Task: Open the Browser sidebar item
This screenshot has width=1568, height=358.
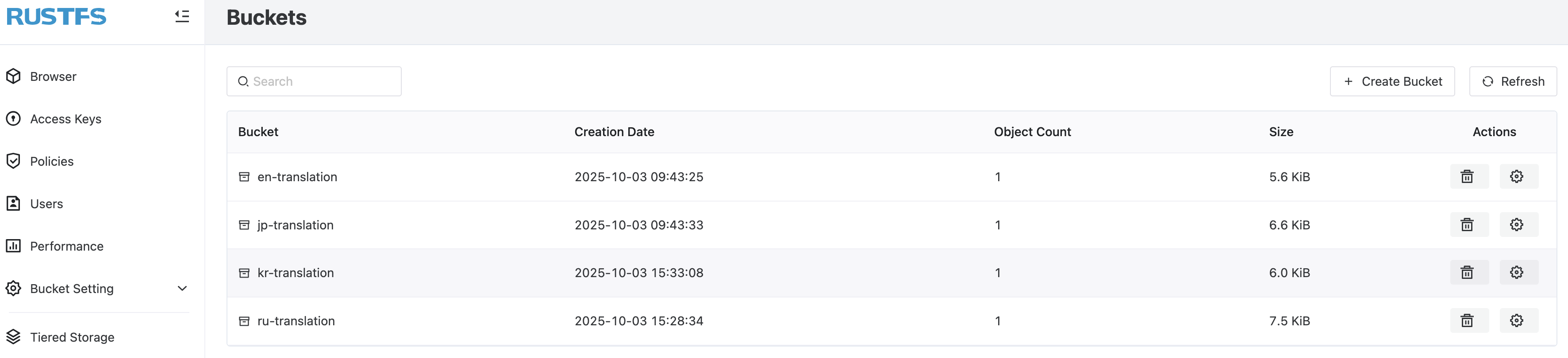Action: point(53,76)
